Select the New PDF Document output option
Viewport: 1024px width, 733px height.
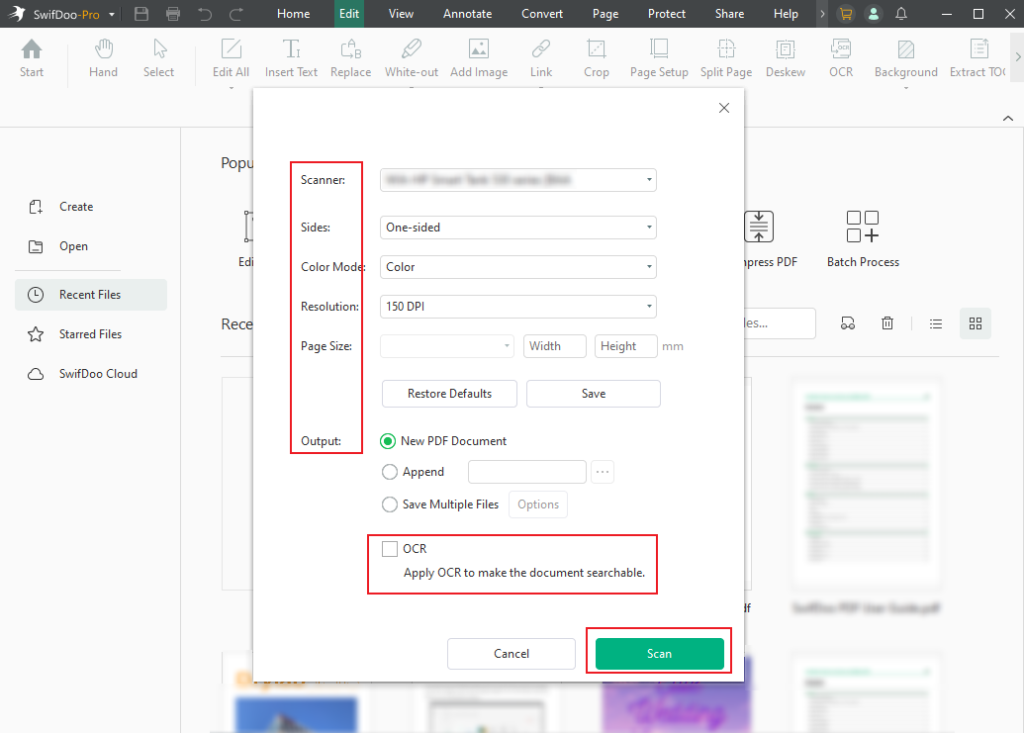tap(389, 440)
